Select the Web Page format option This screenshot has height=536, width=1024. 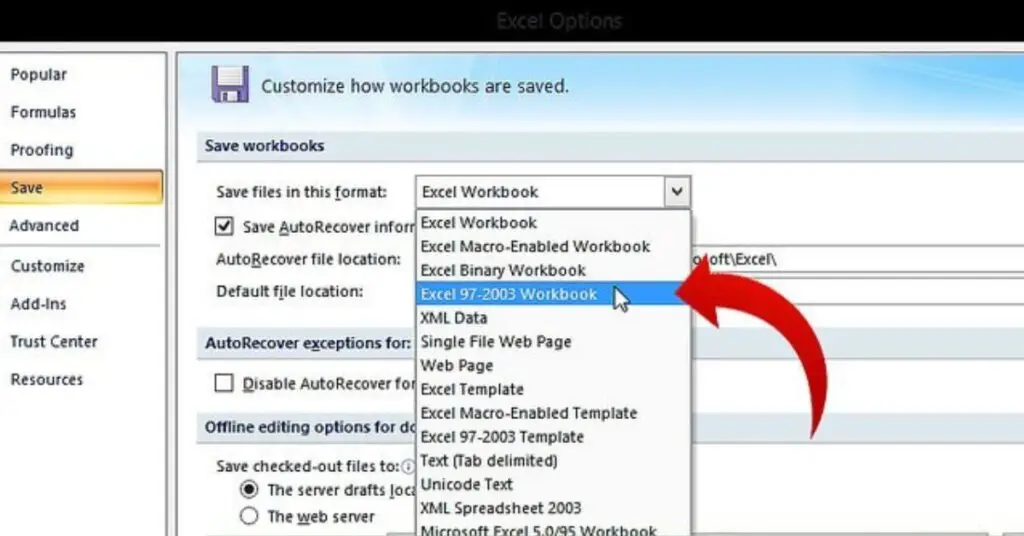pos(553,366)
